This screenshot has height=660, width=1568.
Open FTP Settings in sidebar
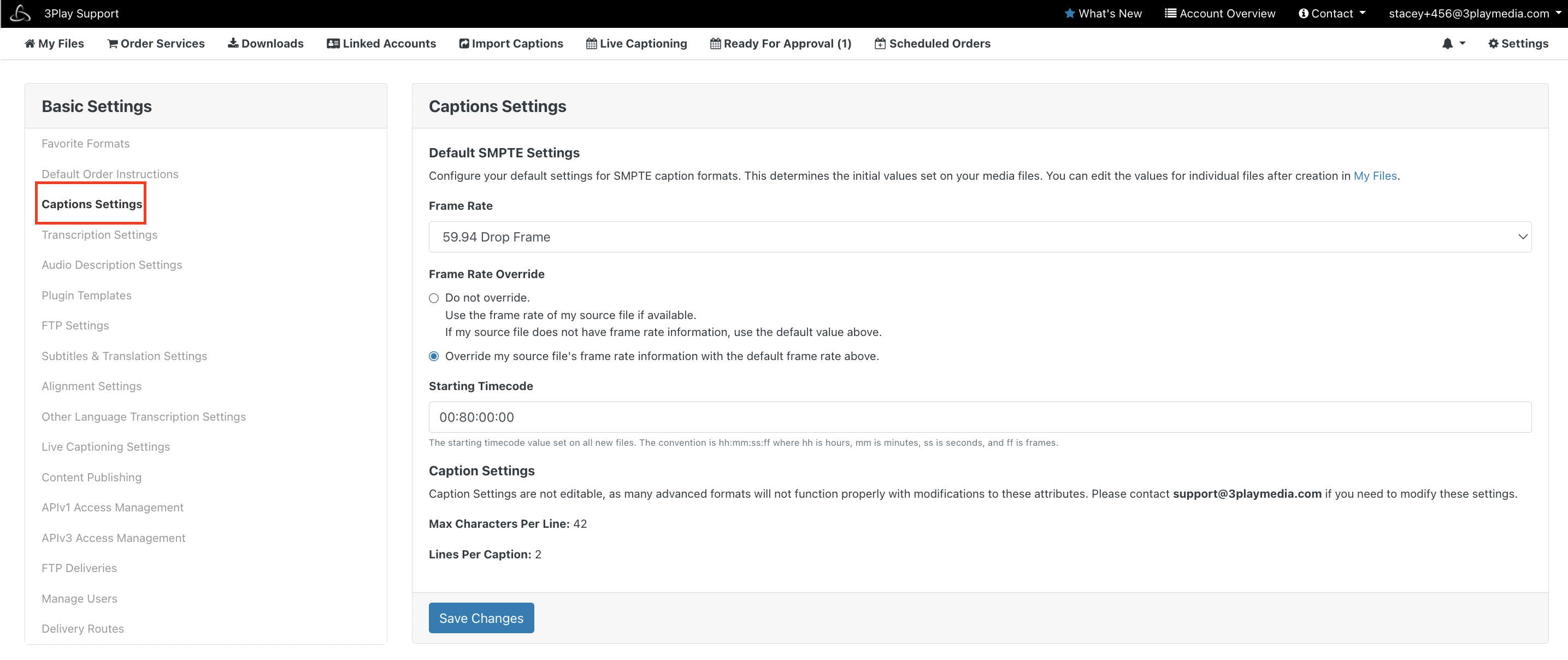click(x=75, y=325)
